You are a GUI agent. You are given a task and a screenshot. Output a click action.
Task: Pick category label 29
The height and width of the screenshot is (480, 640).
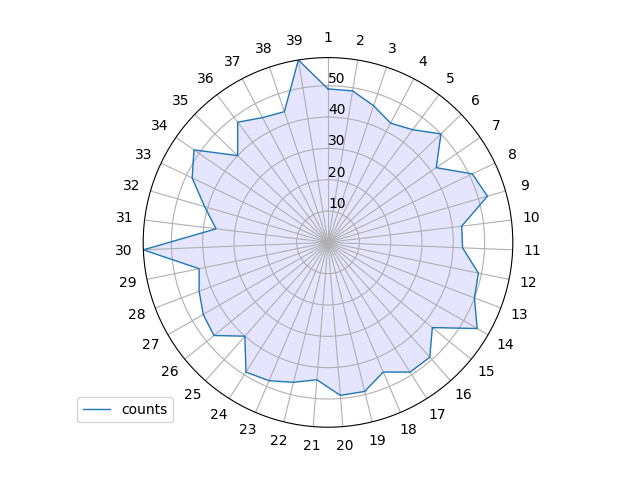tap(128, 282)
